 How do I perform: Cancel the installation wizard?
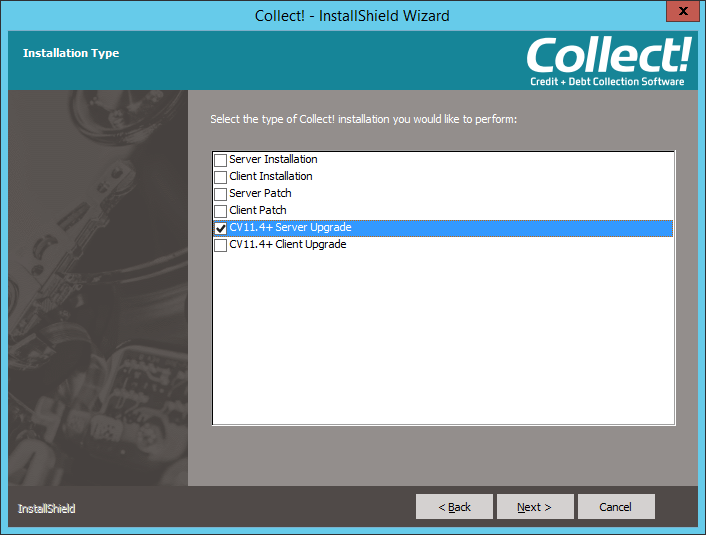click(616, 507)
